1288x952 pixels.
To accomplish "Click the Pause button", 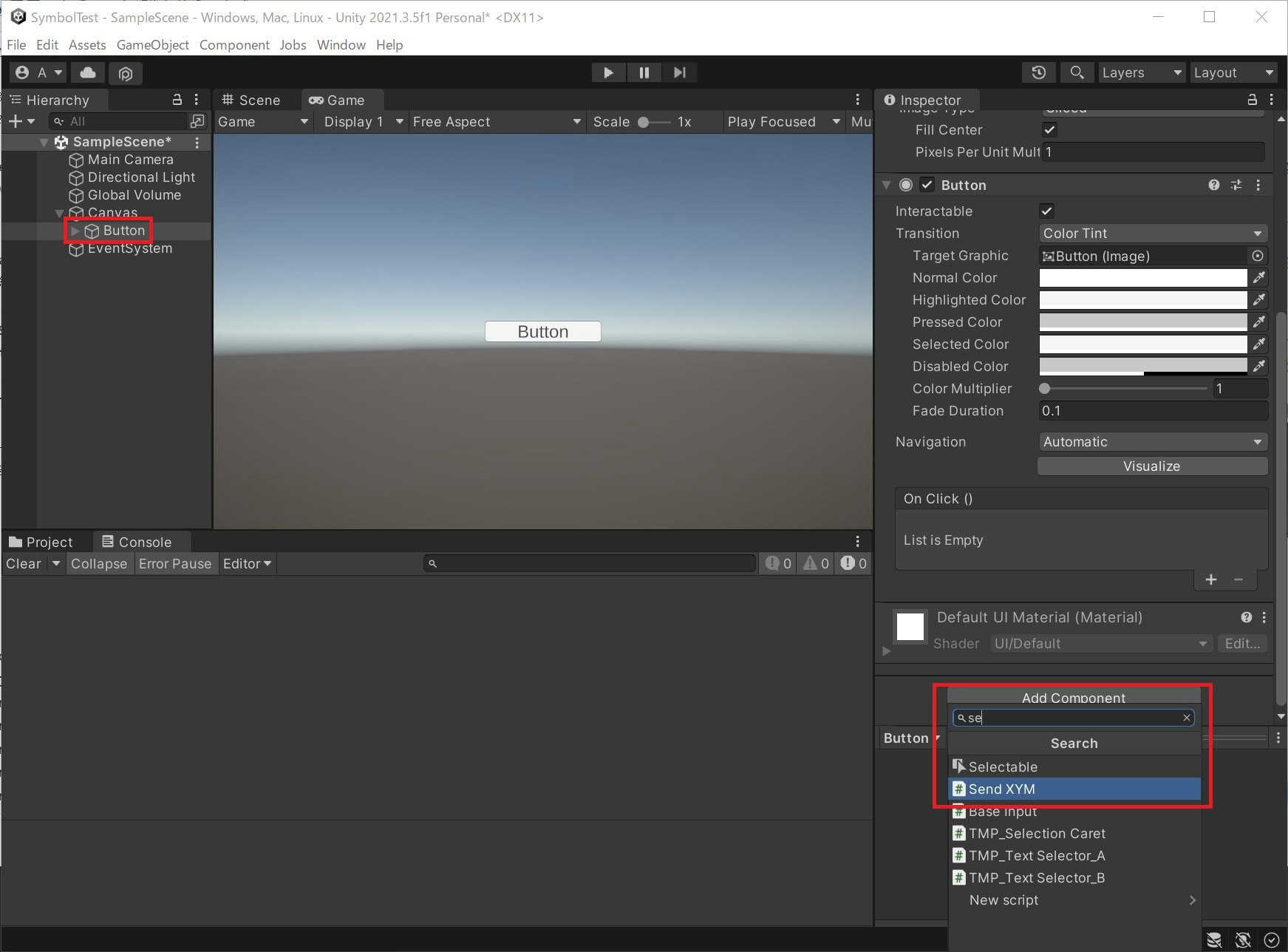I will pyautogui.click(x=644, y=72).
